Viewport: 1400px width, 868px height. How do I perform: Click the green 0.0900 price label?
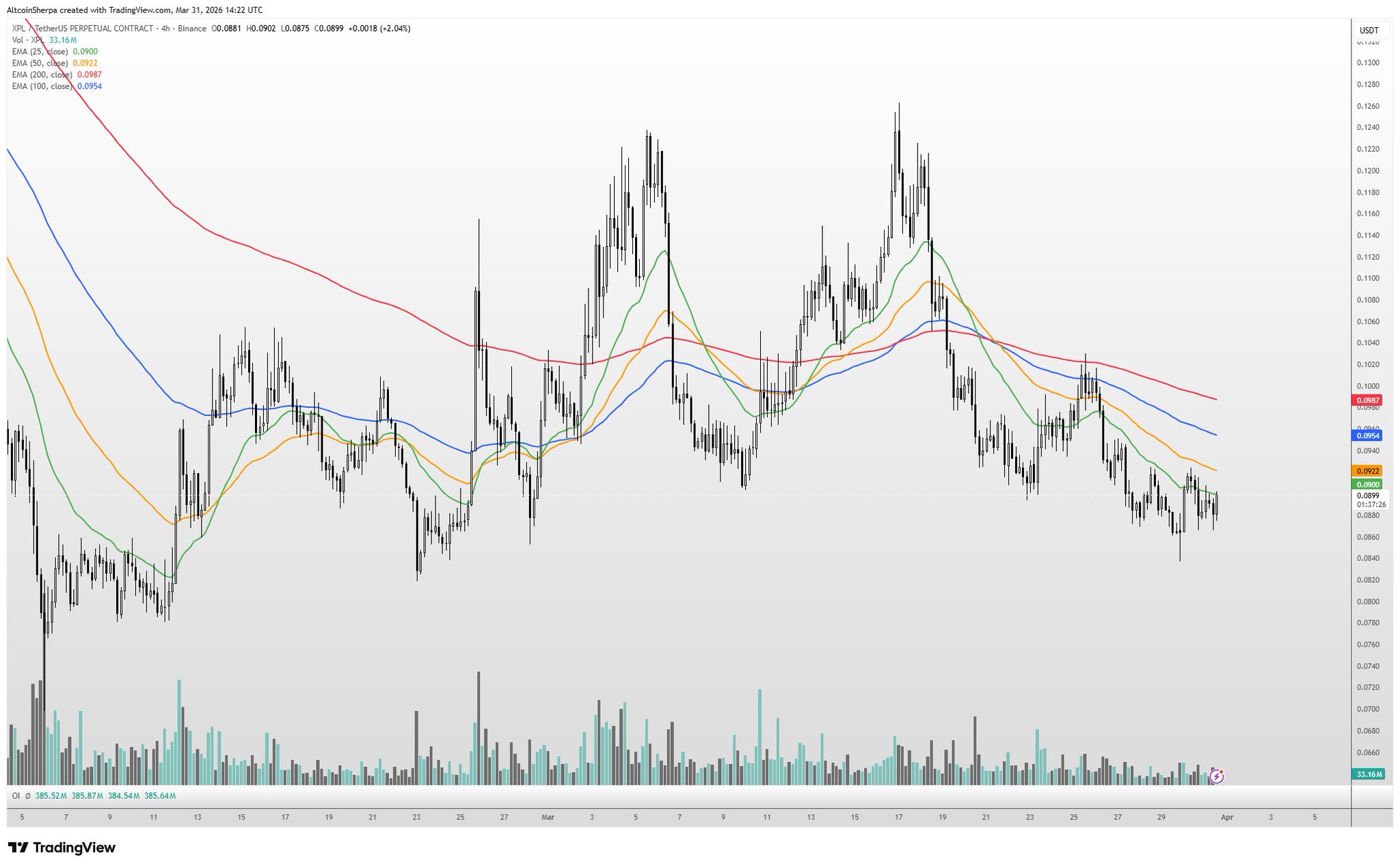pos(1367,484)
